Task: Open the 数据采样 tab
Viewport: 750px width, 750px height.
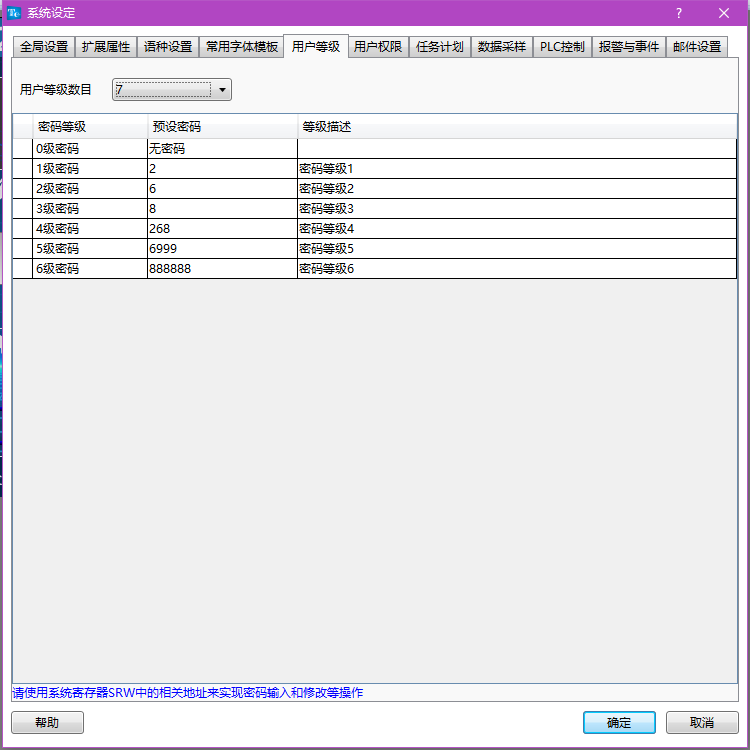Action: pos(502,47)
